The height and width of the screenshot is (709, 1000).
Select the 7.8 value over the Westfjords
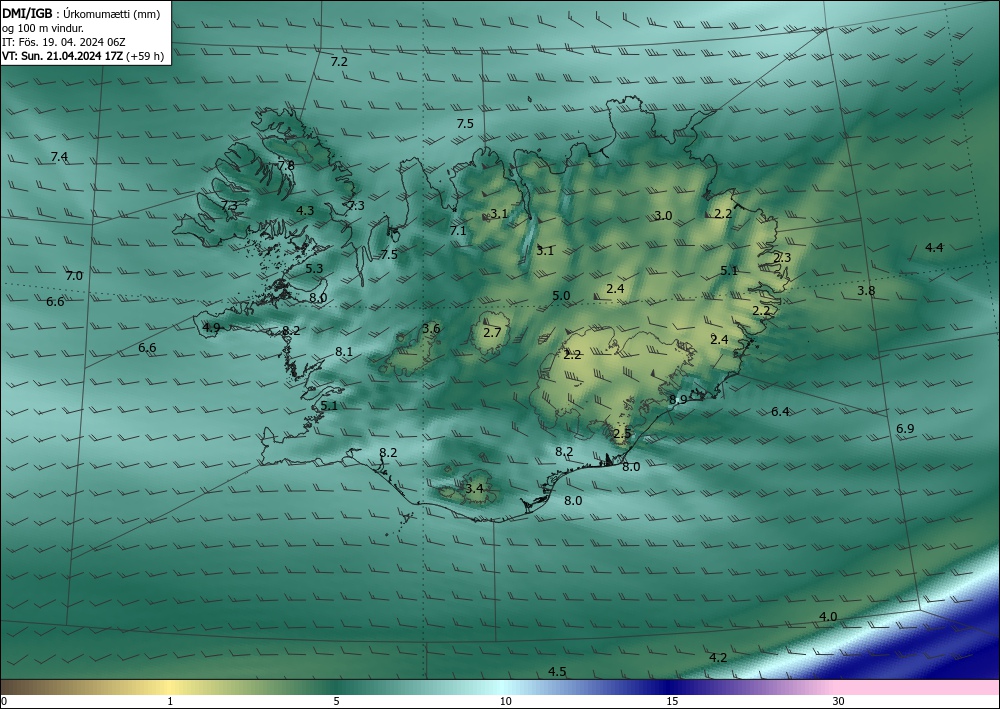click(x=286, y=165)
